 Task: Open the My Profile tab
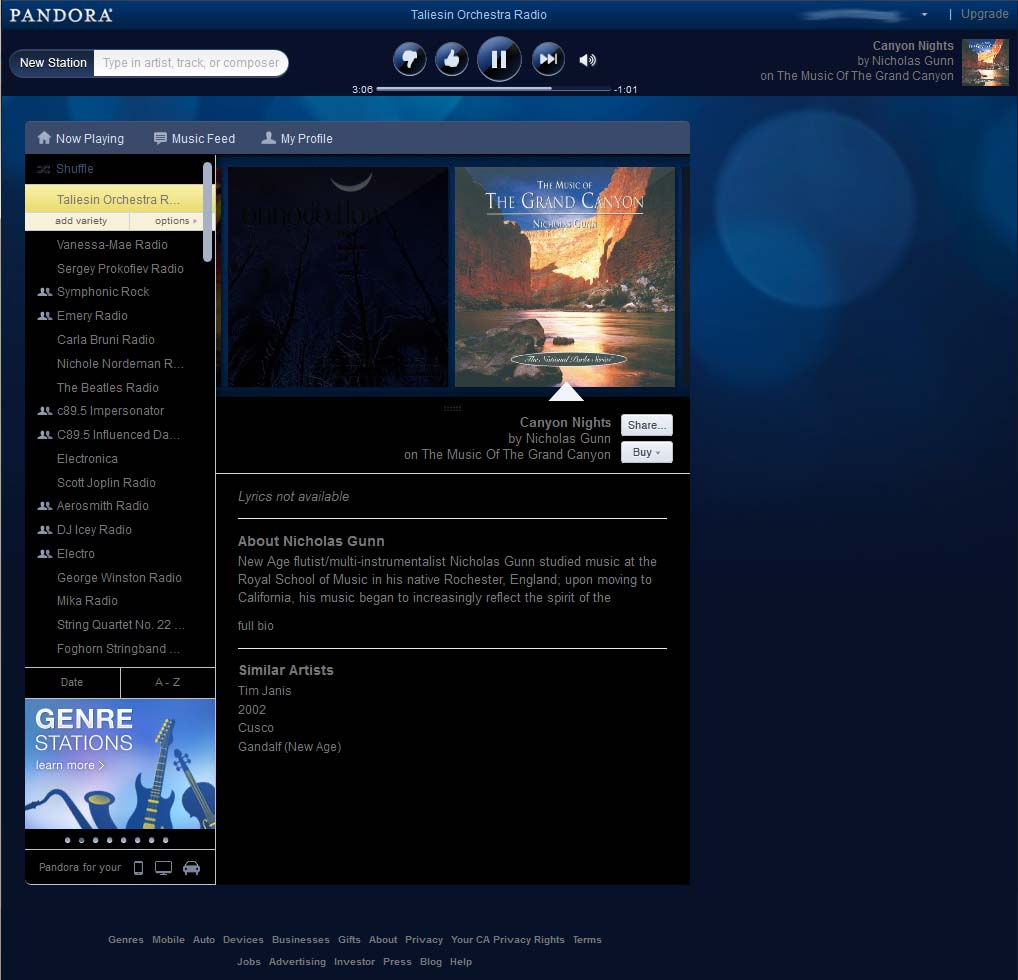click(x=297, y=138)
